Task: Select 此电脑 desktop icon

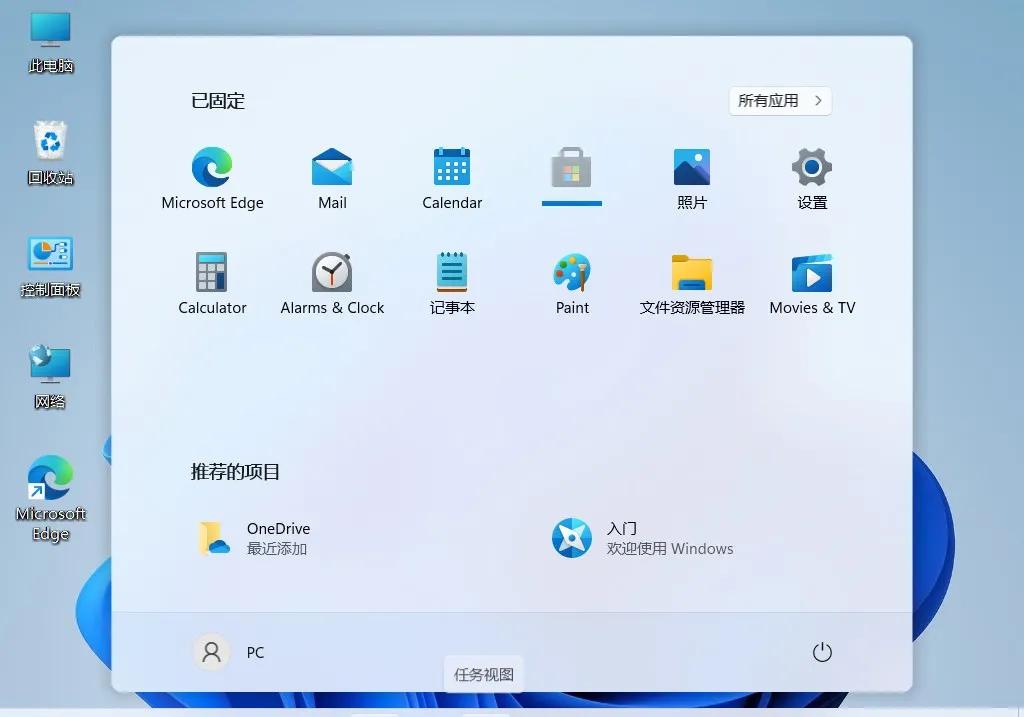Action: click(50, 42)
